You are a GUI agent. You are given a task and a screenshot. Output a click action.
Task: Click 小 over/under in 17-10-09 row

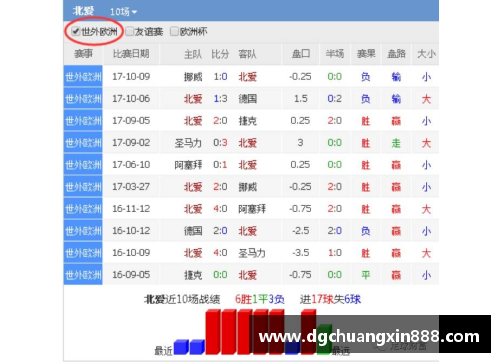[x=426, y=77]
